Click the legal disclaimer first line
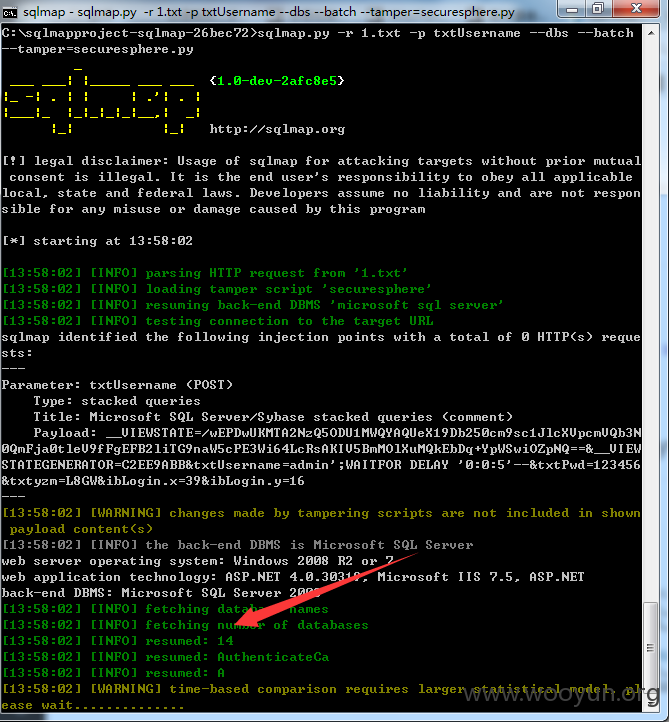Screen dimensions: 669x722 click(x=321, y=161)
